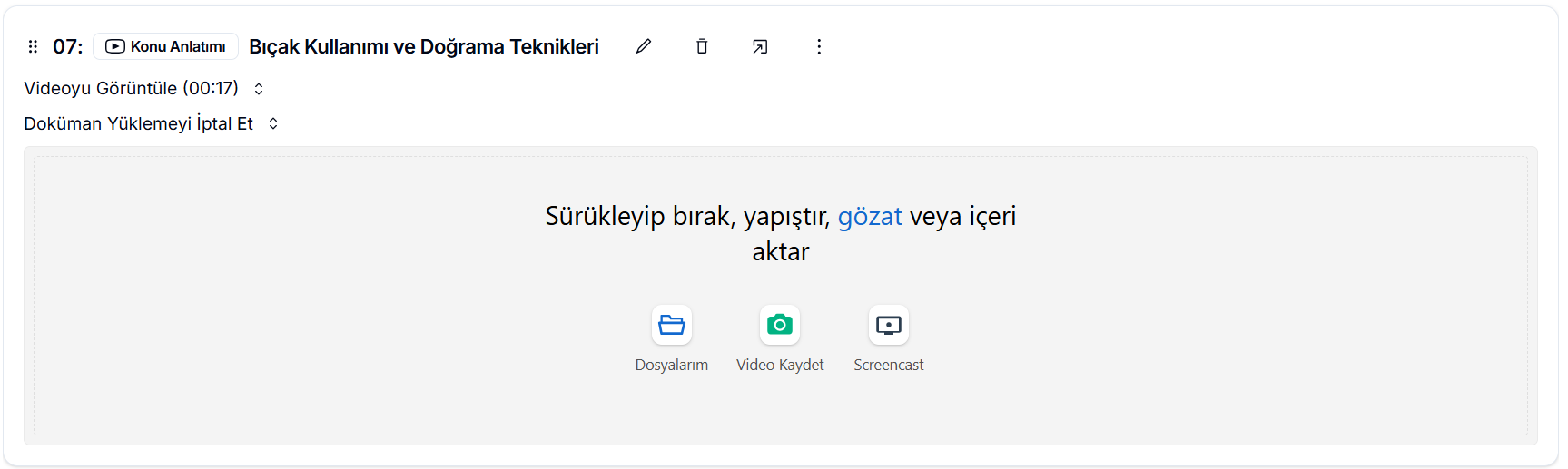Open the three-dot more options menu

pyautogui.click(x=819, y=46)
